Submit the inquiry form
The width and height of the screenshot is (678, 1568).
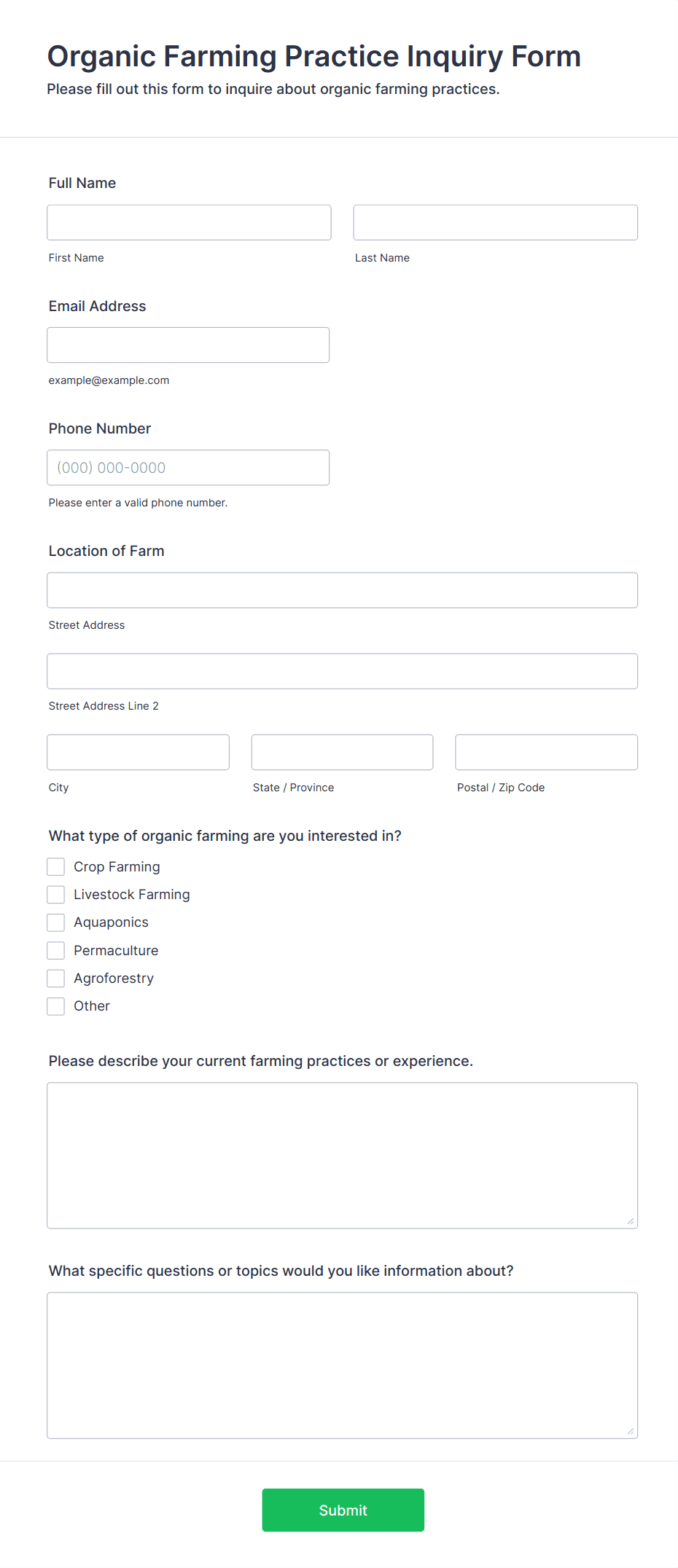(x=343, y=1510)
